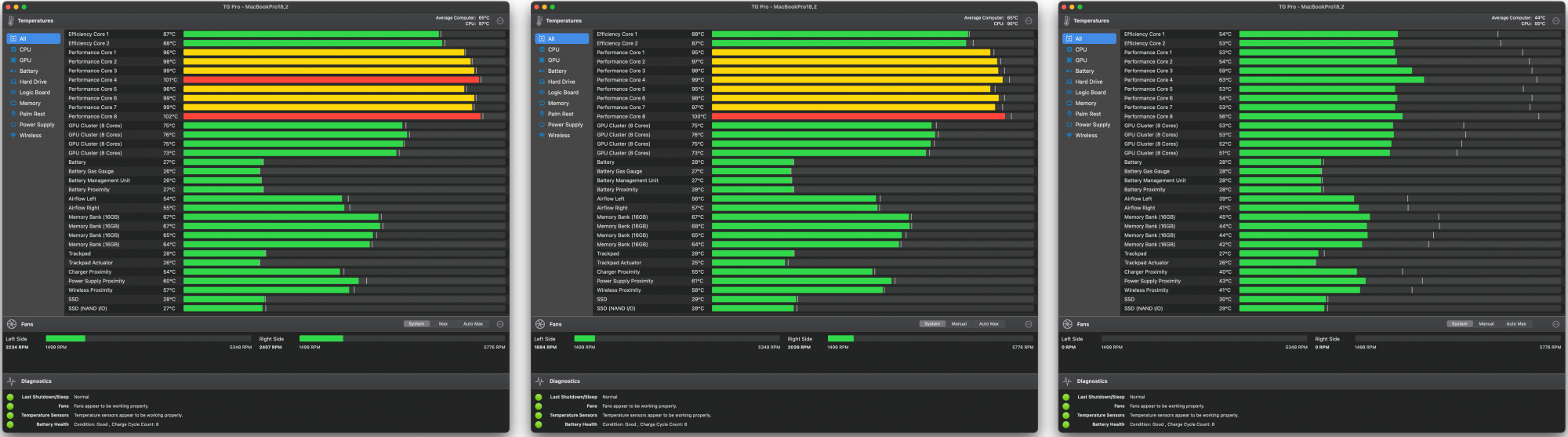Click red Performance Core 4 bar, left window
1568x437 pixels.
(x=332, y=80)
